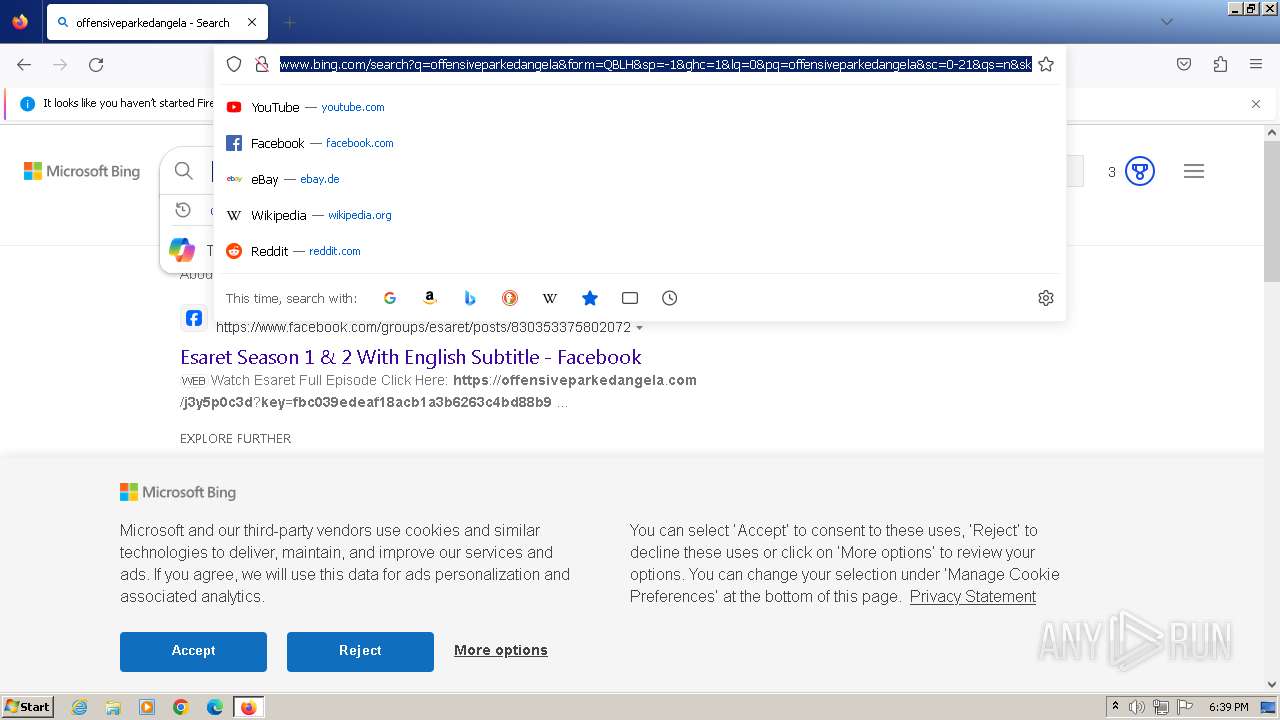Open a new tab with the plus button
The image size is (1280, 720).
point(289,22)
